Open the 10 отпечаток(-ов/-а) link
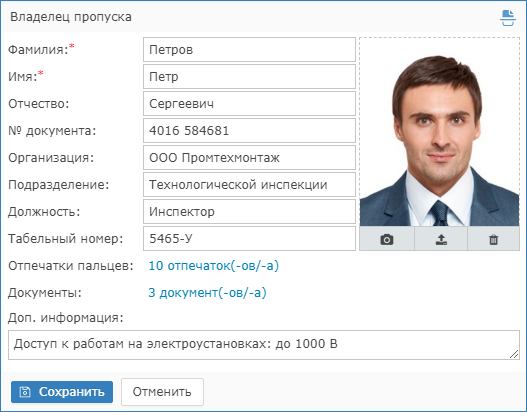Viewport: 527px width, 412px height. click(214, 265)
